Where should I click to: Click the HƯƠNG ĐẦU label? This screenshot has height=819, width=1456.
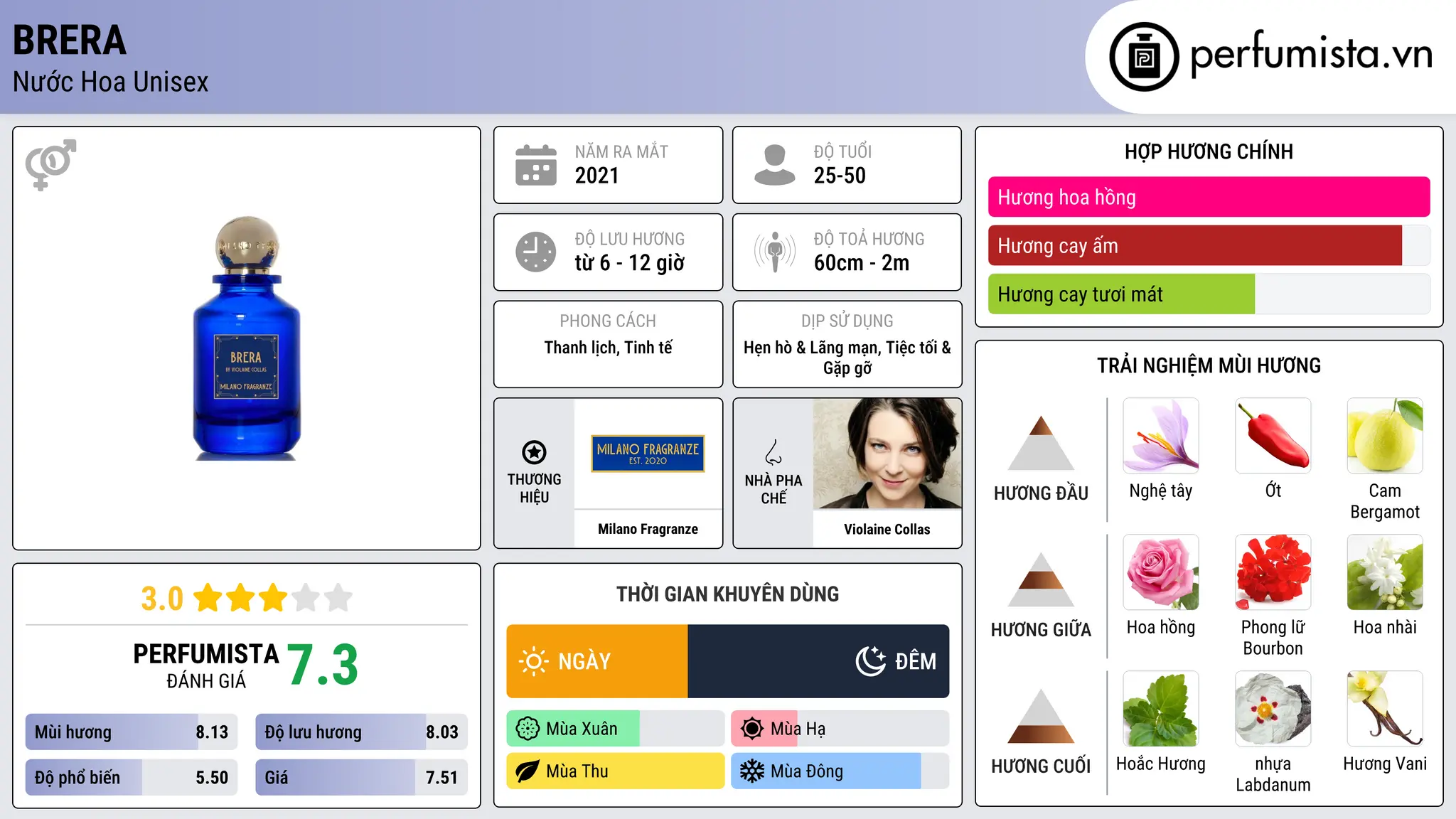coord(1041,493)
